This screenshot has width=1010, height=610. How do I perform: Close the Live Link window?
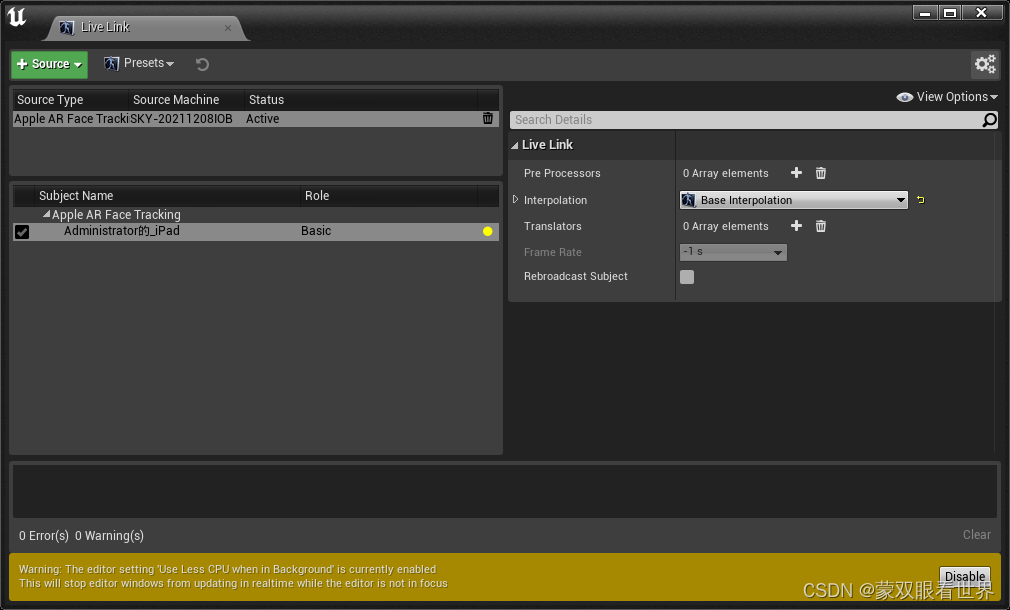click(x=982, y=13)
